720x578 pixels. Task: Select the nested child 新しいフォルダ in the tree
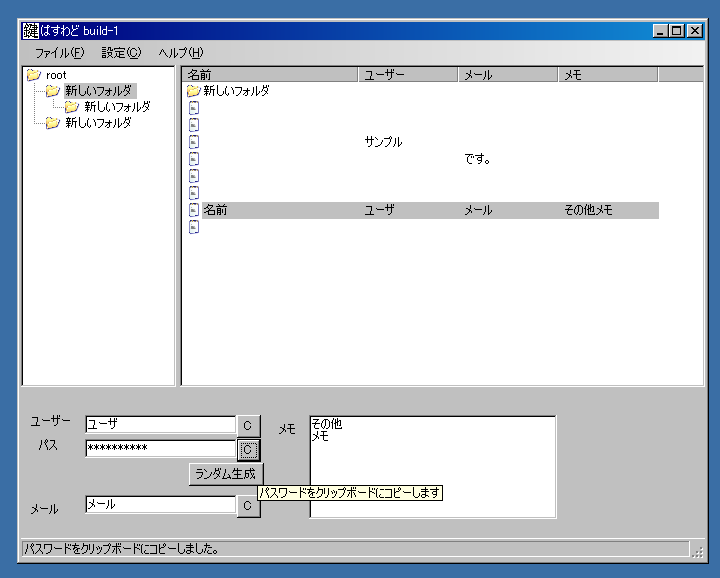pyautogui.click(x=117, y=107)
